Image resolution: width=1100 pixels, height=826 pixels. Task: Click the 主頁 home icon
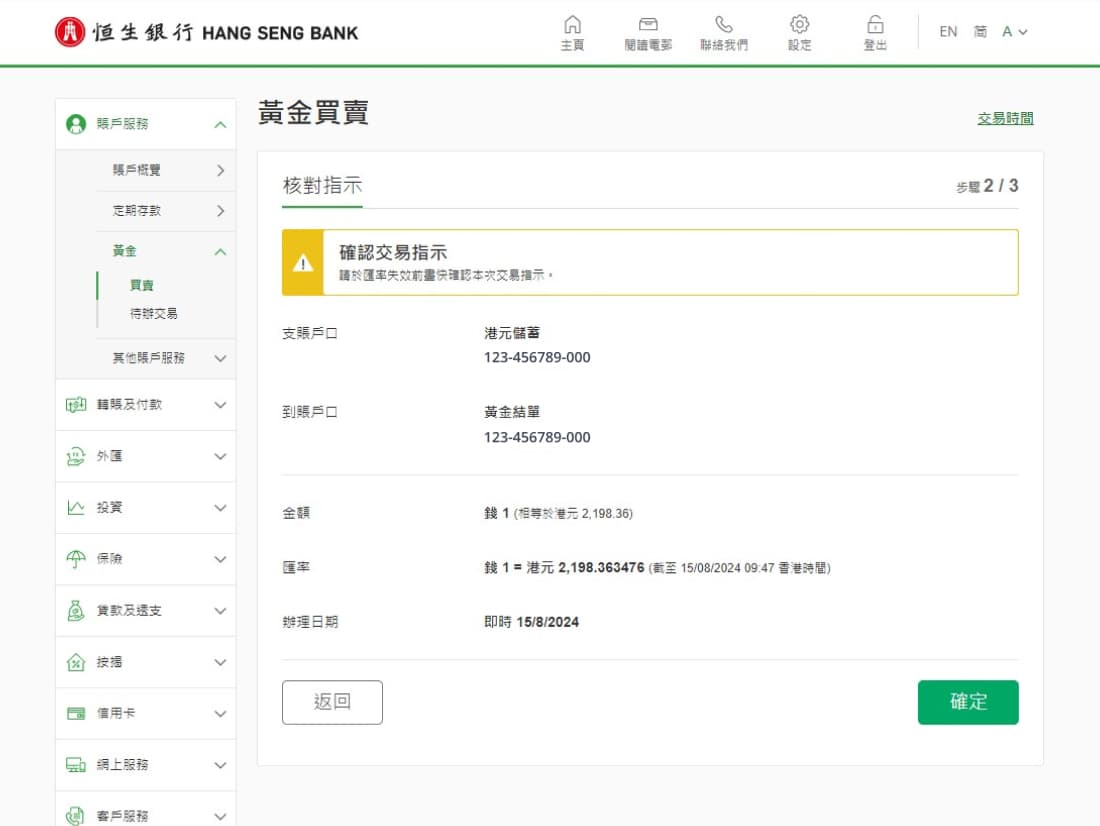click(572, 25)
